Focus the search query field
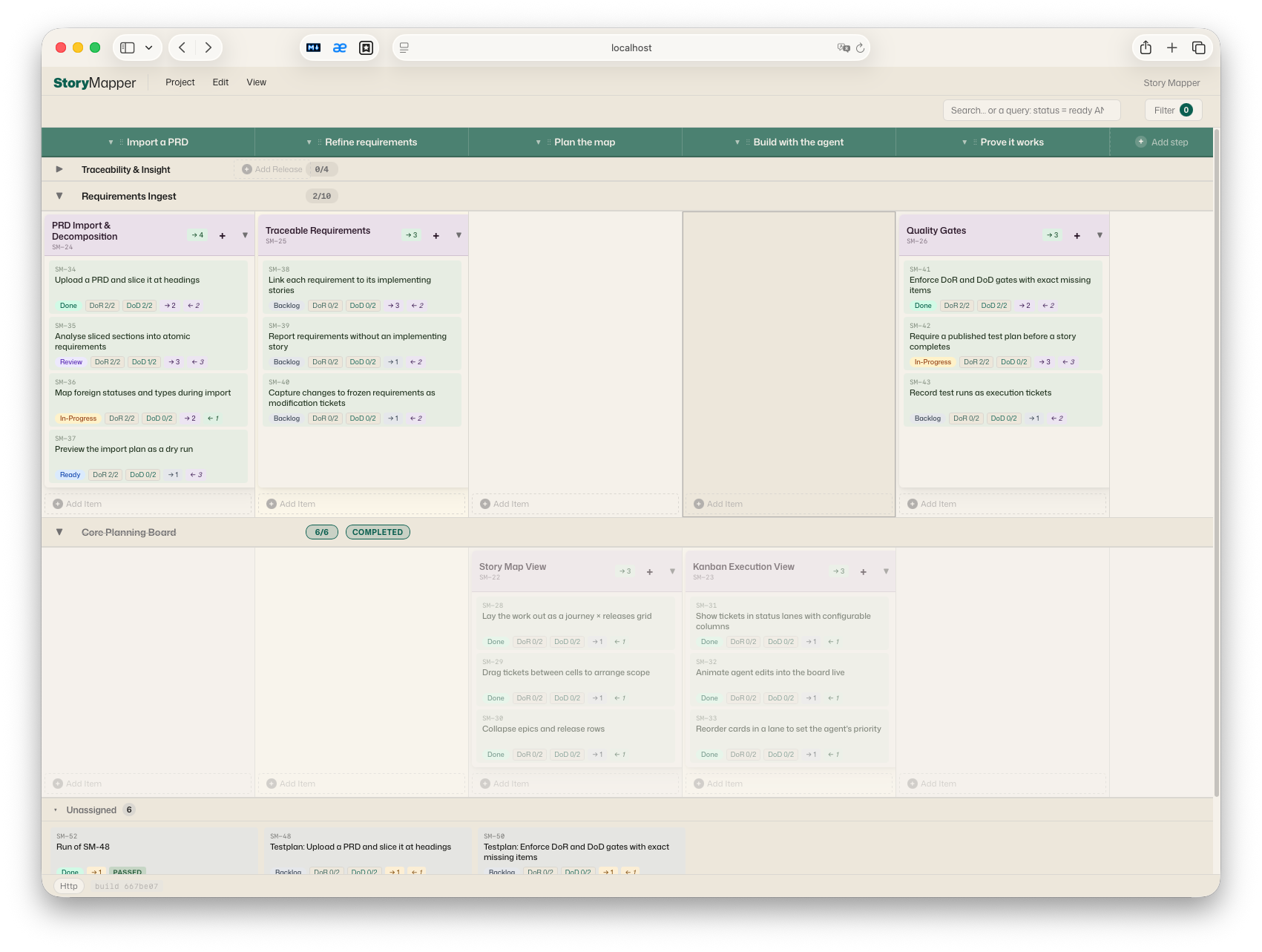This screenshot has width=1262, height=952. [1031, 111]
